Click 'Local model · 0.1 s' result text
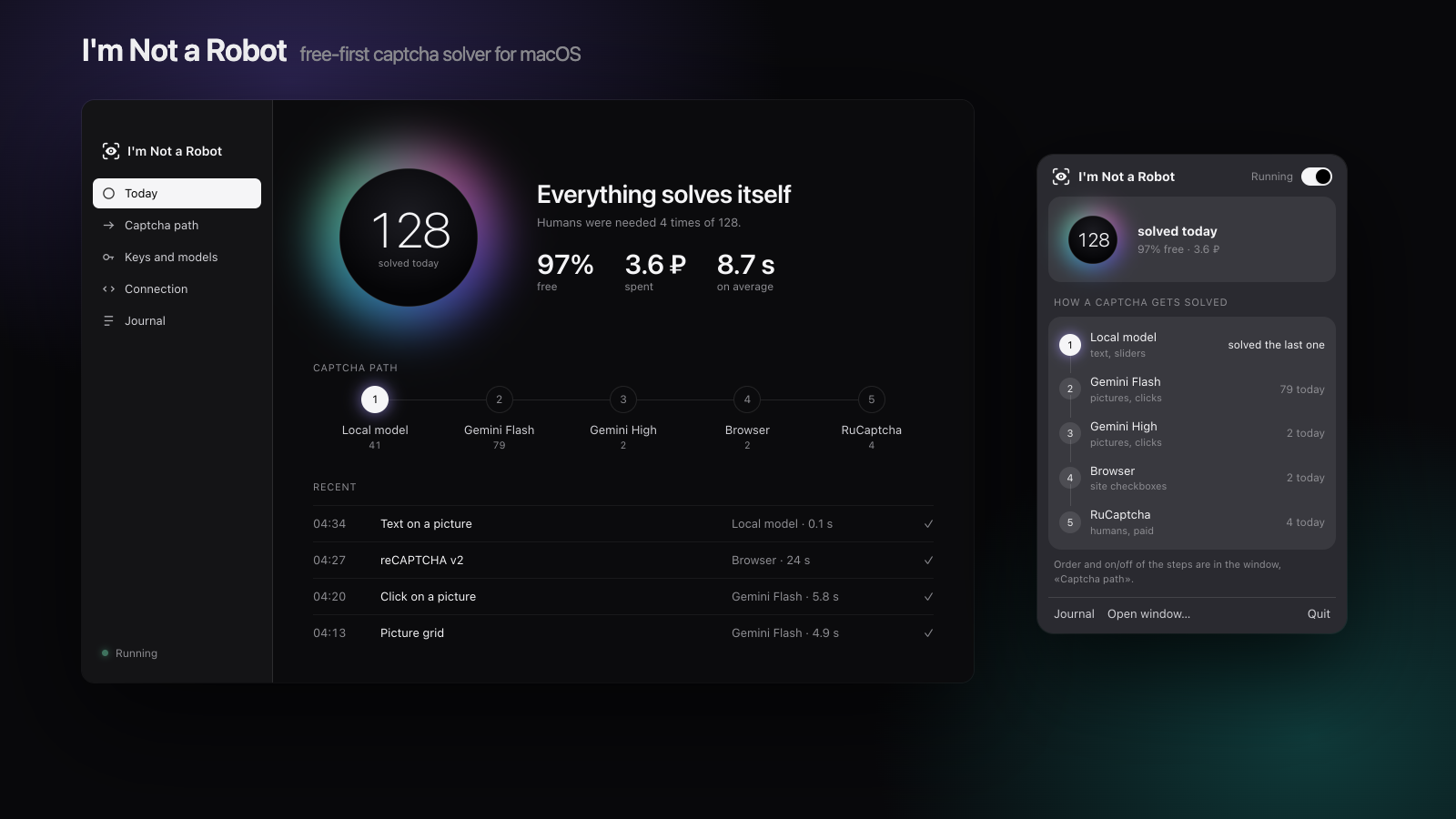 pos(782,523)
